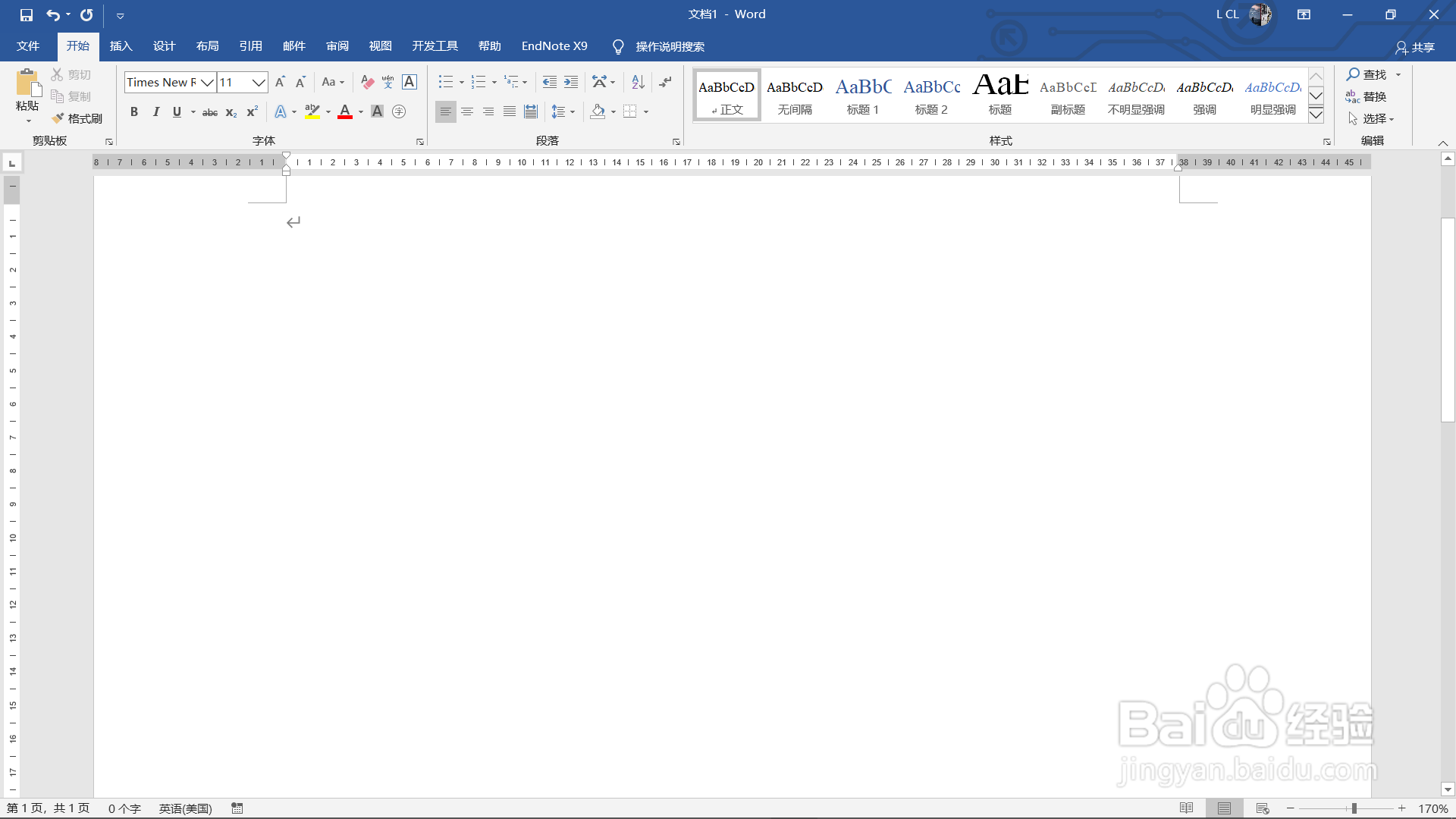
Task: Enable center text alignment
Action: tap(467, 111)
